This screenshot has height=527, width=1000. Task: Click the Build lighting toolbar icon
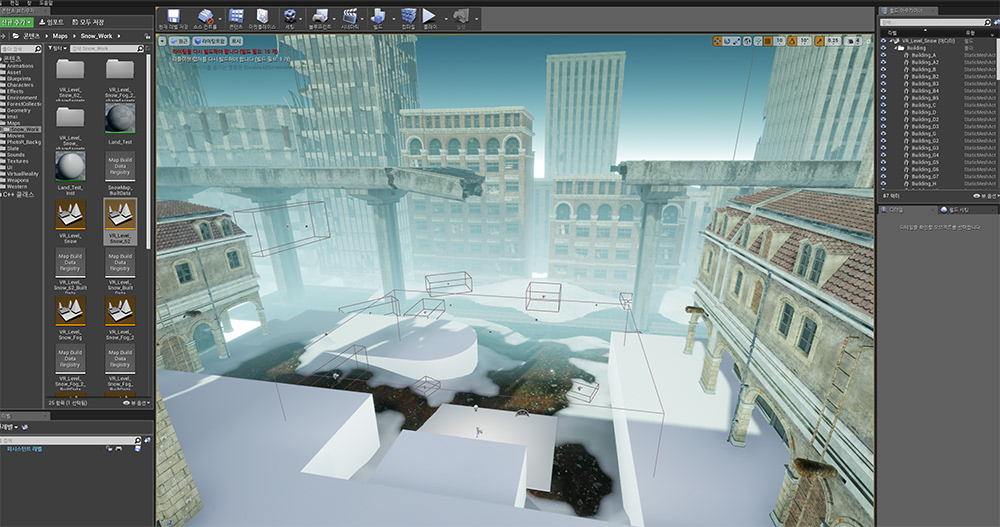pyautogui.click(x=378, y=17)
